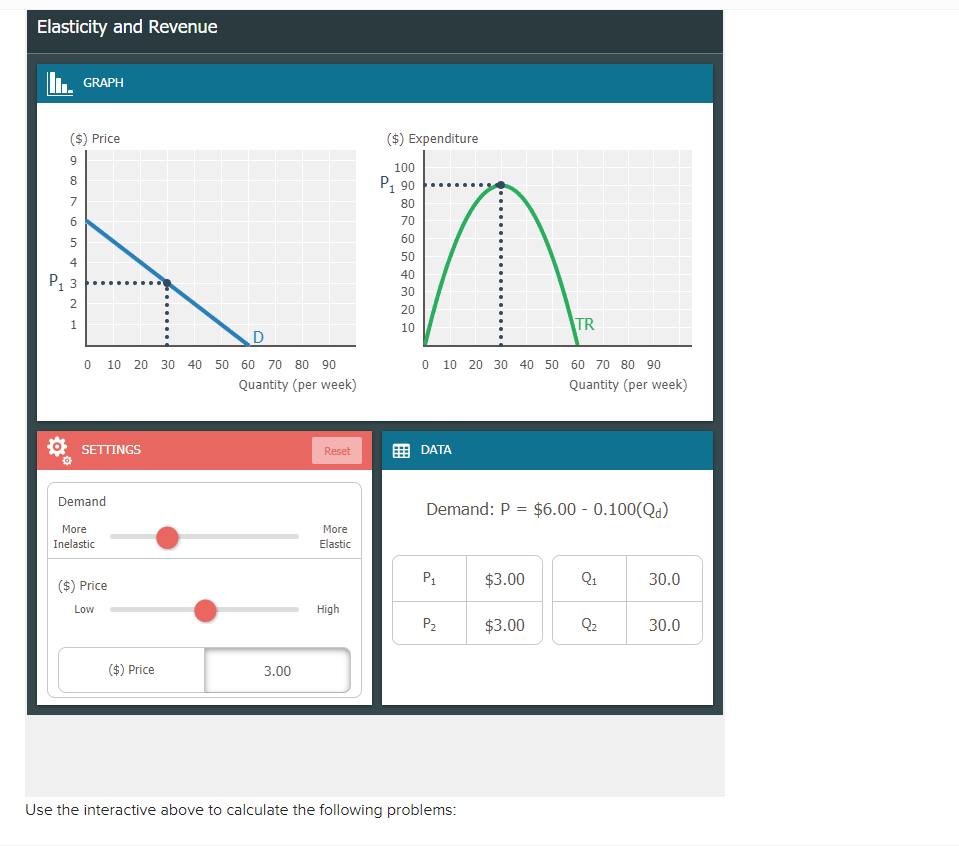The height and width of the screenshot is (846, 959).
Task: Click the Price input field showing 3.00
Action: (277, 670)
